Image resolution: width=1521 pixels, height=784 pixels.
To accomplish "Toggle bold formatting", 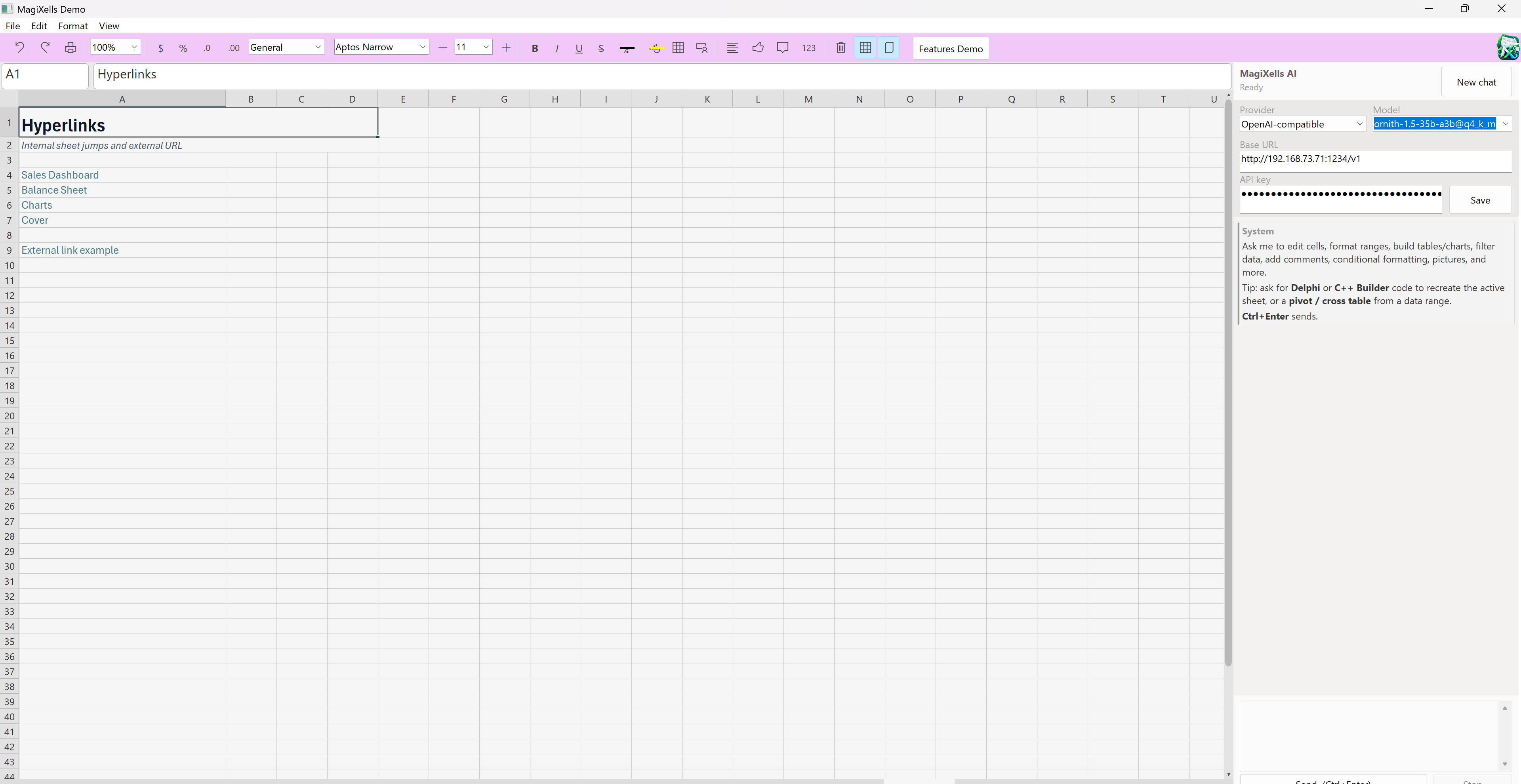I will 534,48.
